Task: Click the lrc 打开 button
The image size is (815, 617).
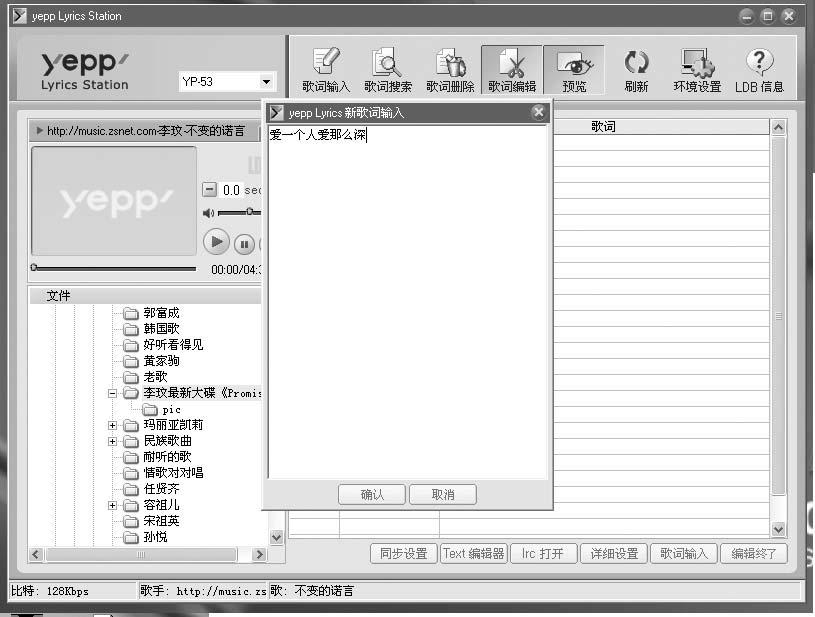Action: point(543,554)
